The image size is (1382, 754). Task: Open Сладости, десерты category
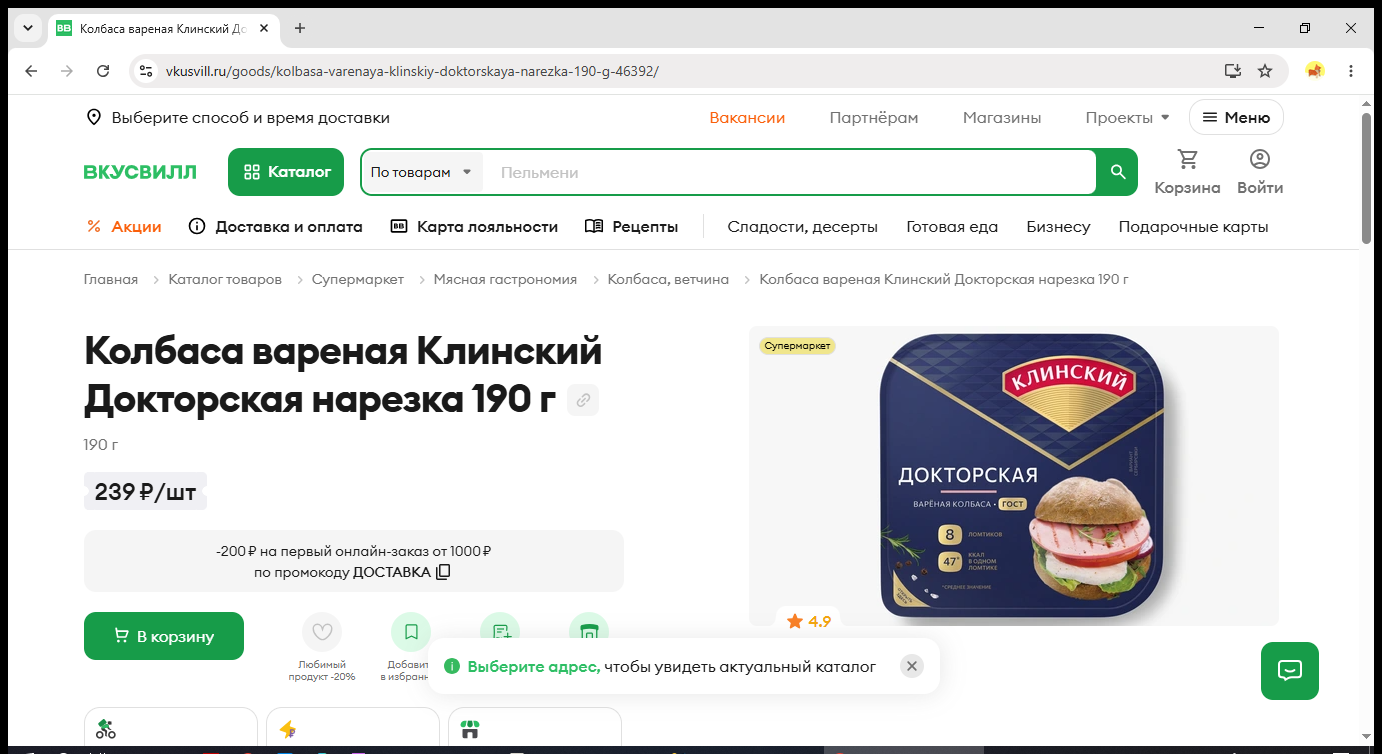click(x=802, y=227)
